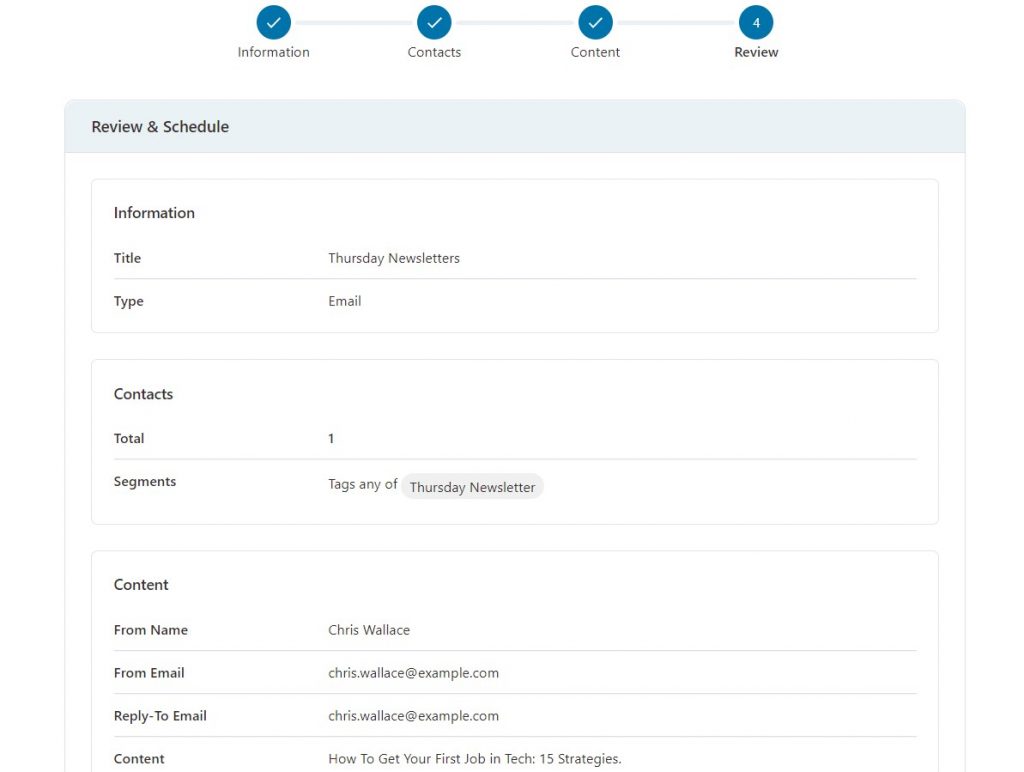The height and width of the screenshot is (772, 1024).
Task: Select the Review step label
Action: pyautogui.click(x=756, y=52)
